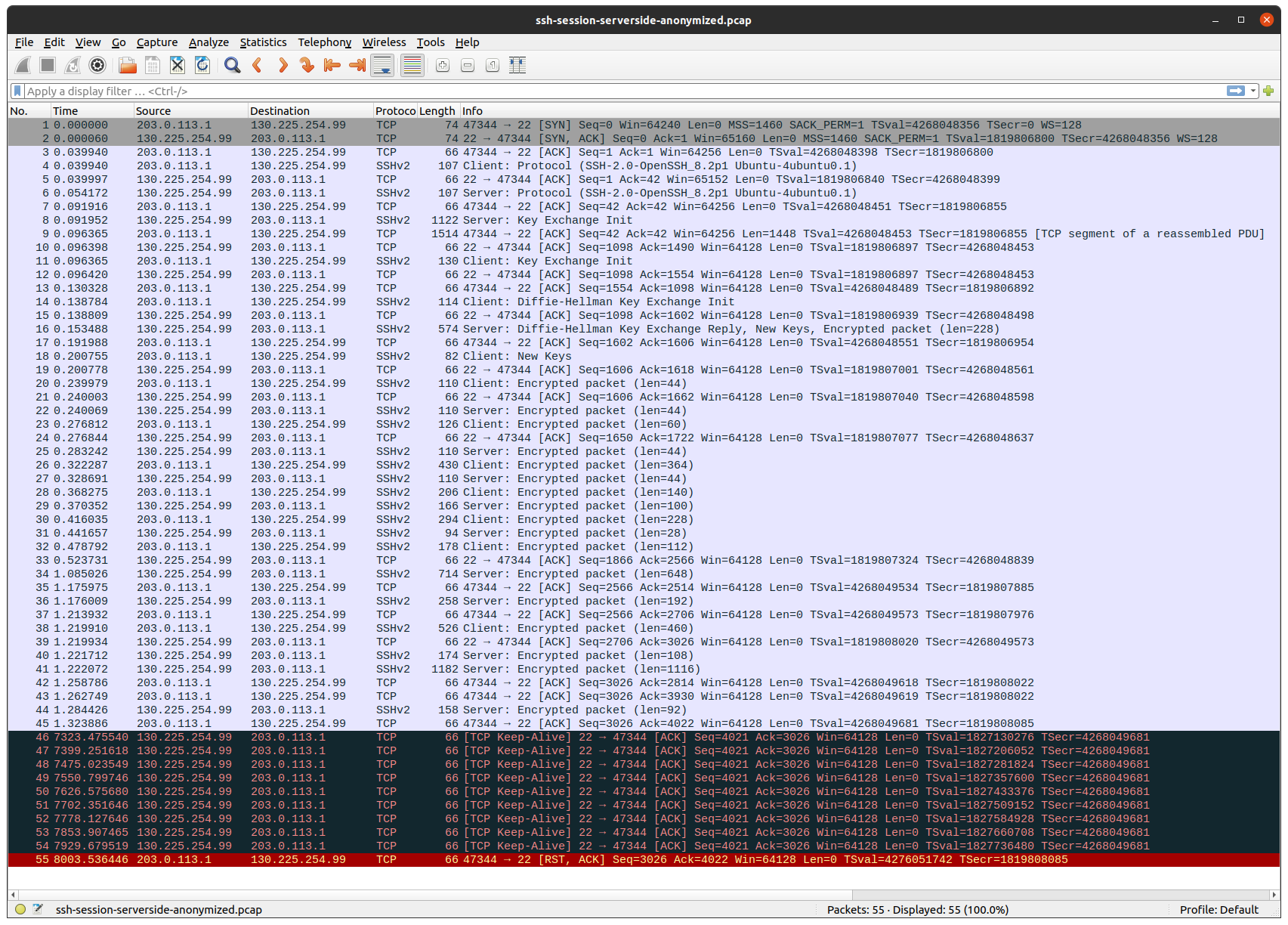1288x925 pixels.
Task: Add a display filter button with plus
Action: 1268,91
